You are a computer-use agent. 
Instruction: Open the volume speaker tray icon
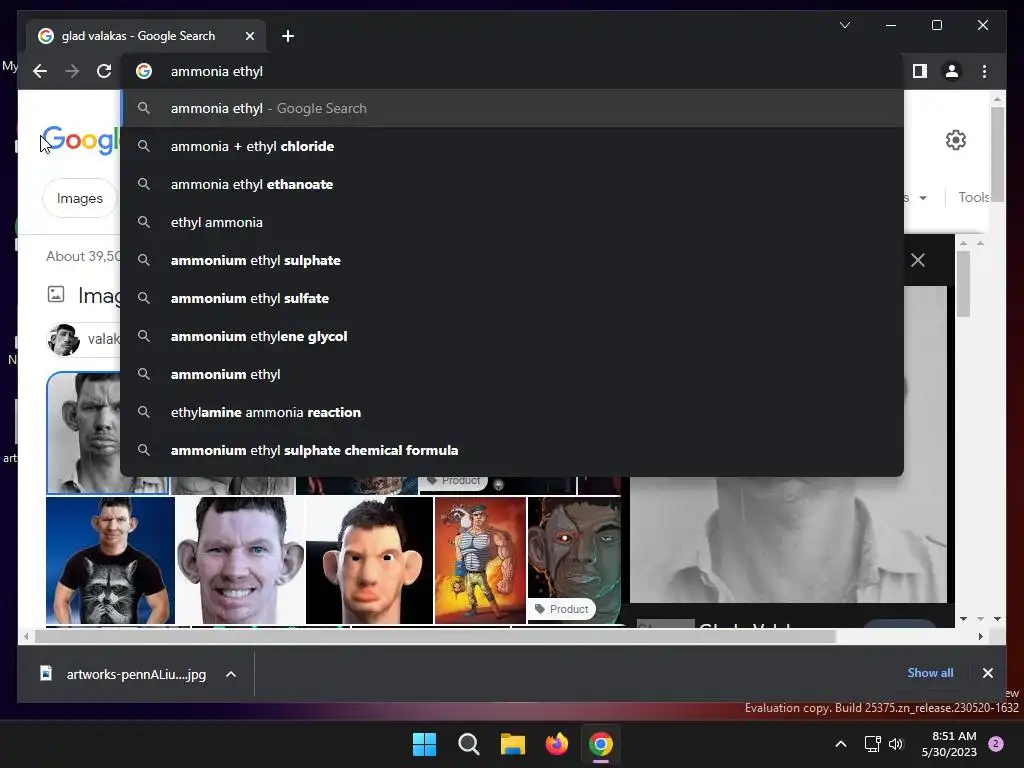896,744
